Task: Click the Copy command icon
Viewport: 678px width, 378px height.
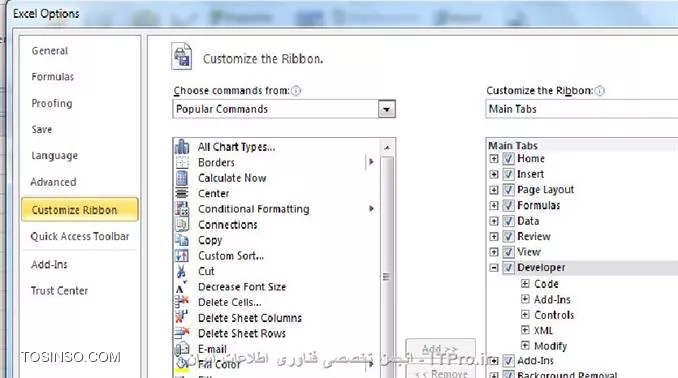Action: (x=182, y=240)
